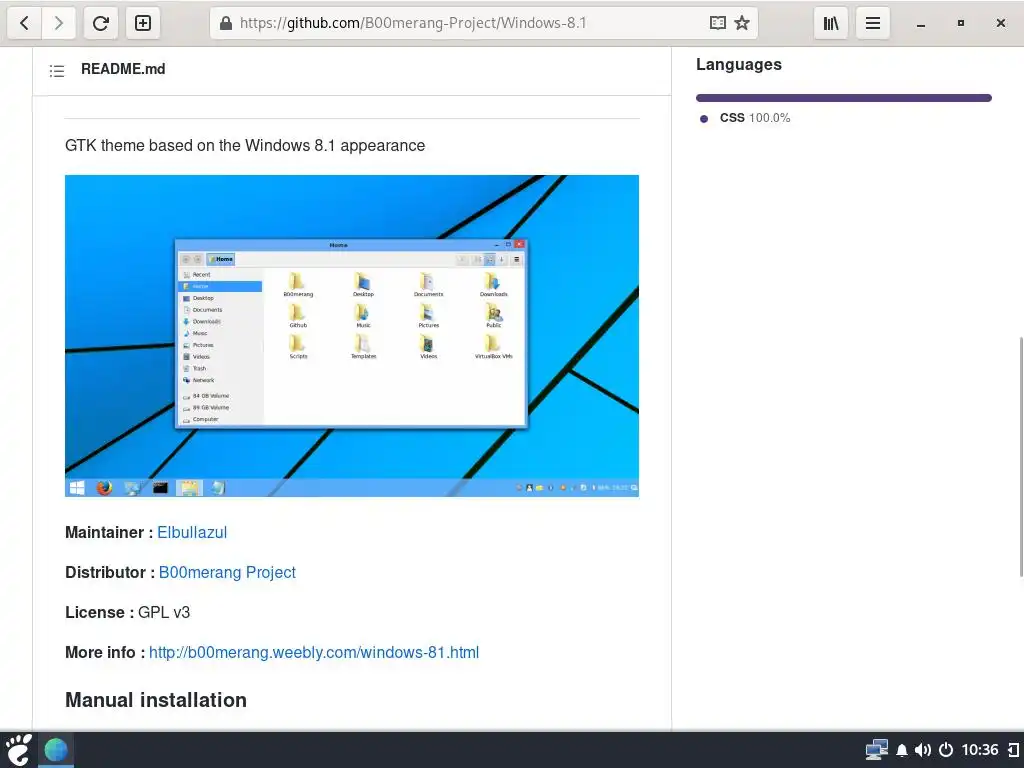Click the README.md file heading
This screenshot has width=1024, height=768.
[x=123, y=69]
